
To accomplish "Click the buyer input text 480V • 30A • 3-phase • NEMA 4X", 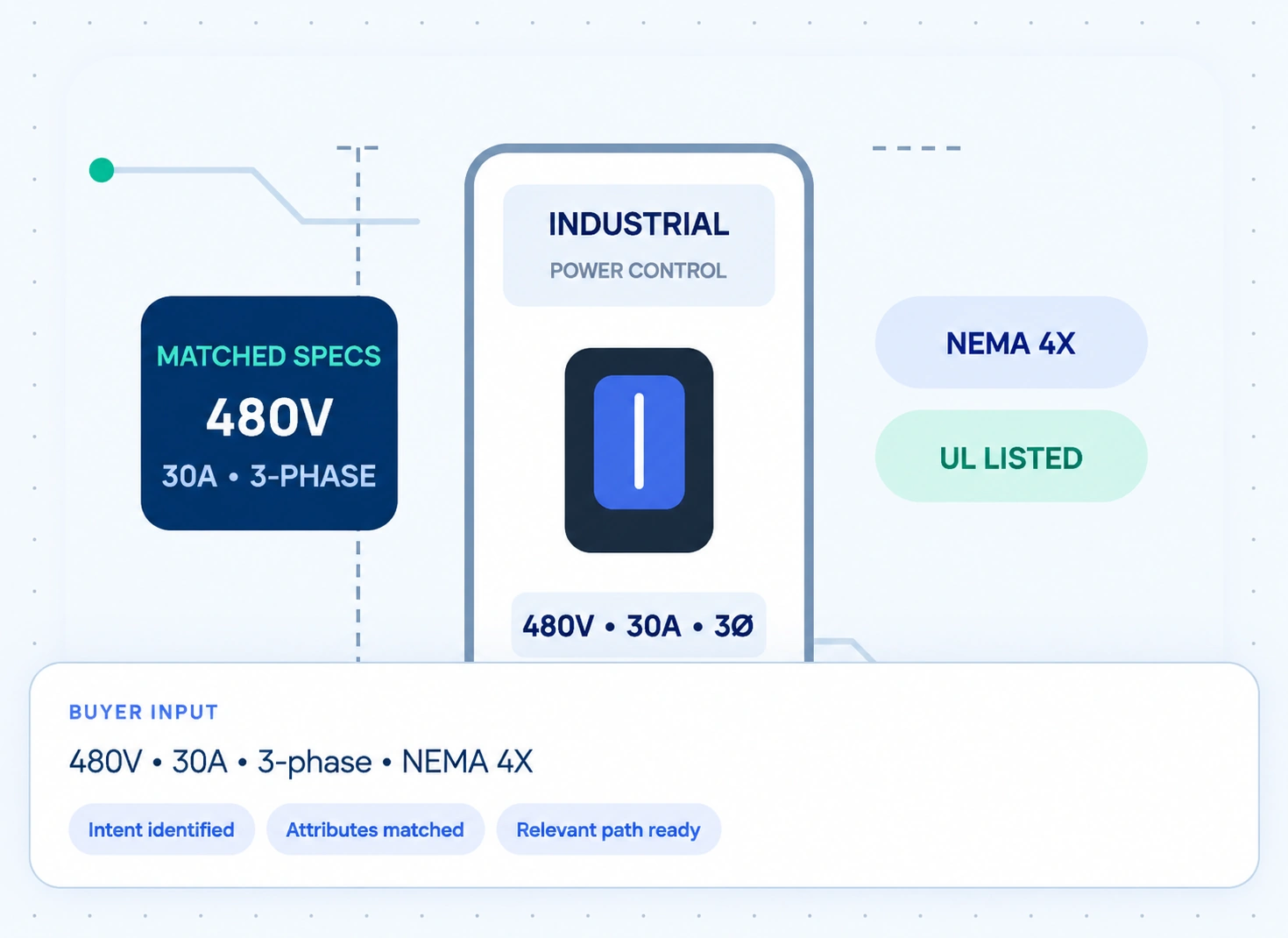I will tap(301, 761).
